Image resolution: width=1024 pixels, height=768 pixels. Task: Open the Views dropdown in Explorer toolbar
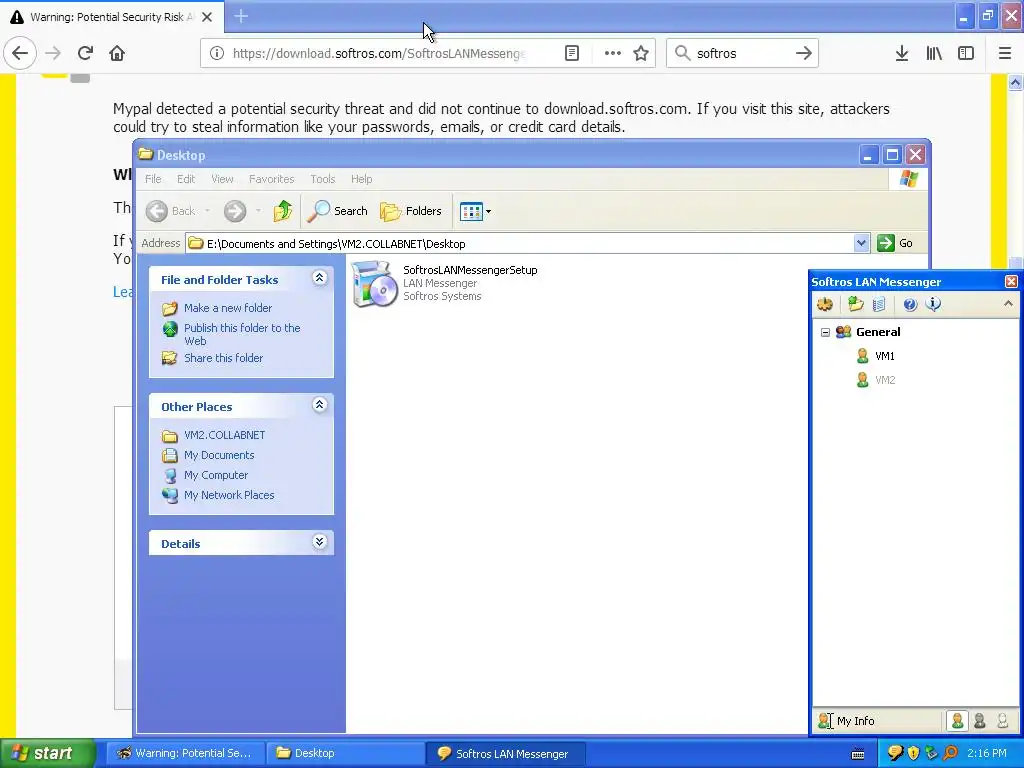point(475,211)
